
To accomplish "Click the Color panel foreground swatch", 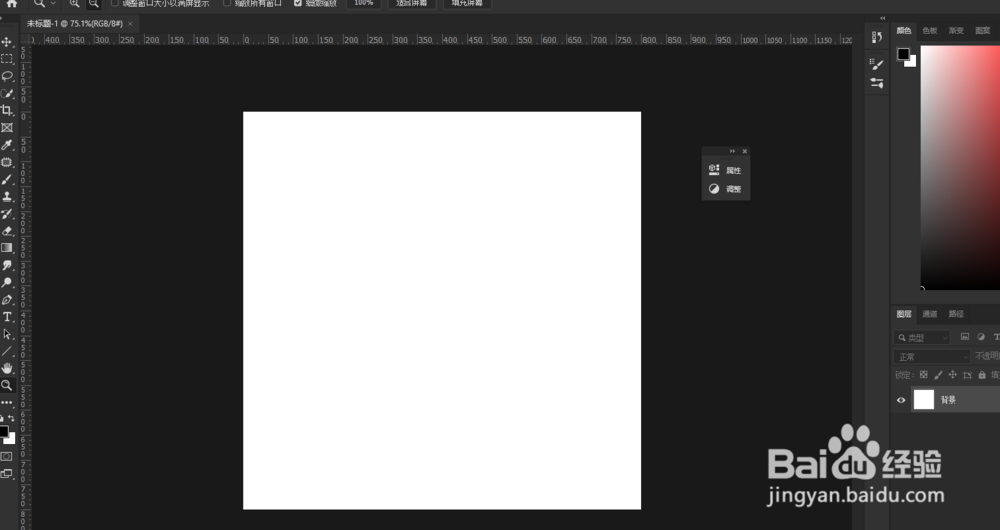I will point(903,54).
